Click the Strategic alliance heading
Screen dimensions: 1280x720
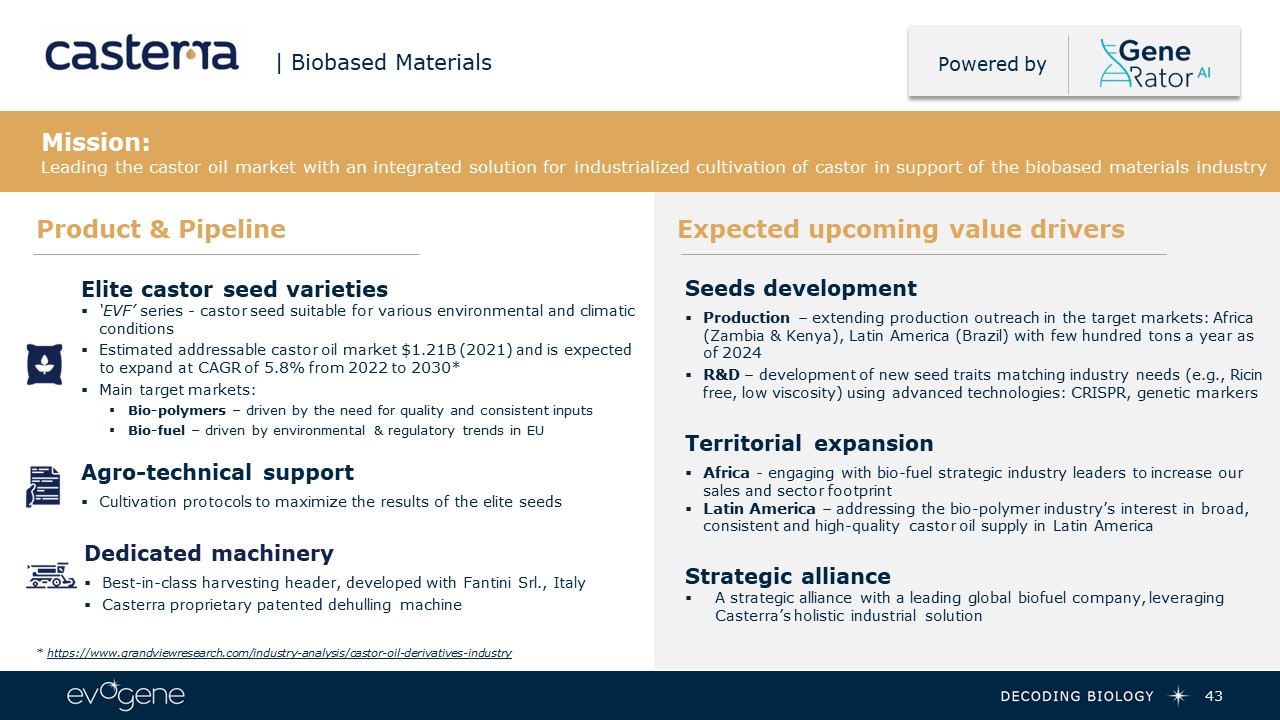click(x=788, y=576)
